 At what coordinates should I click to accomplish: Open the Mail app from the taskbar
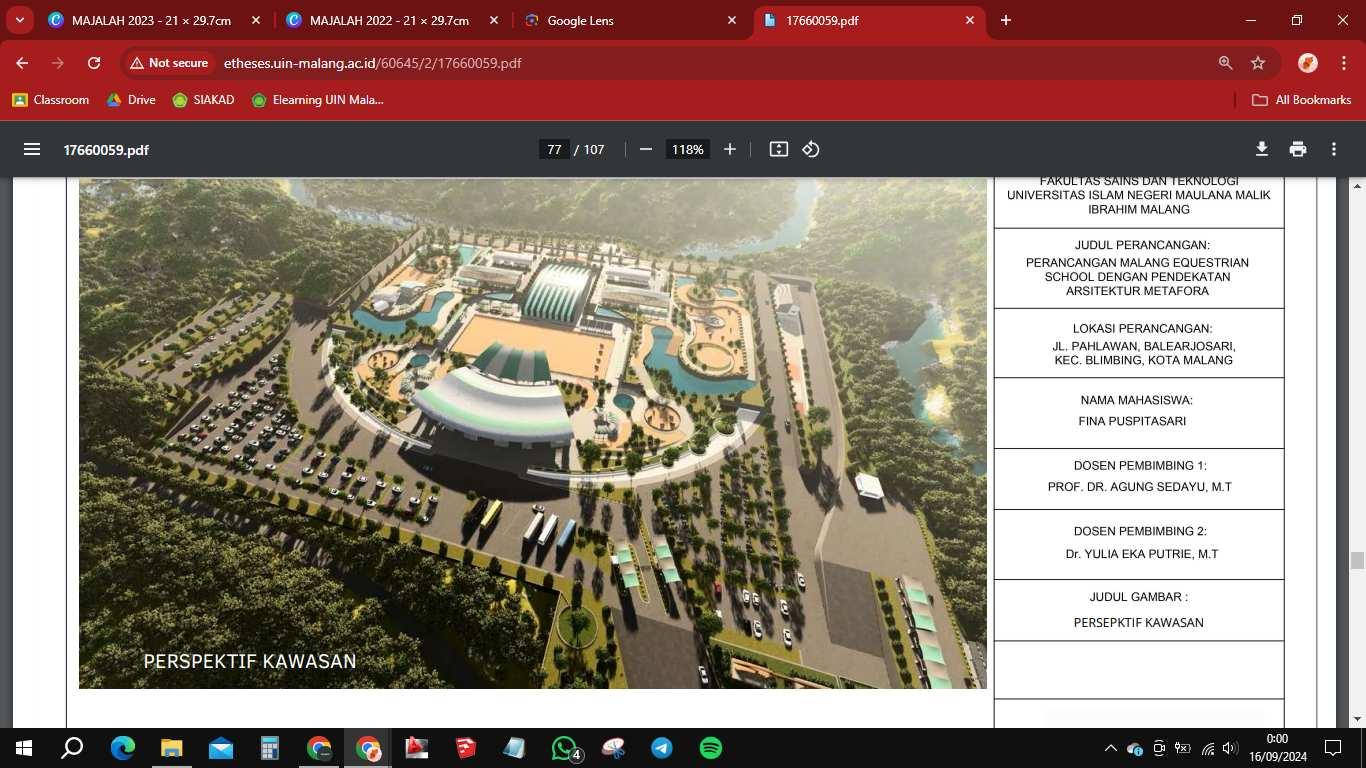[x=220, y=748]
